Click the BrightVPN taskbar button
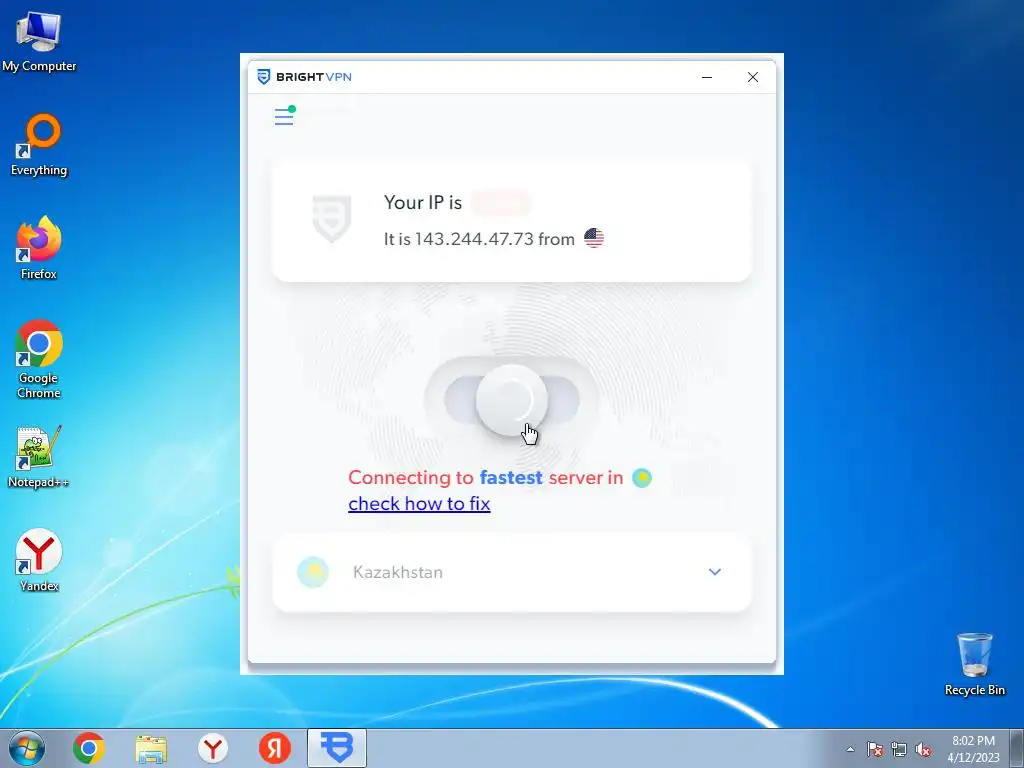This screenshot has height=768, width=1024. (337, 748)
